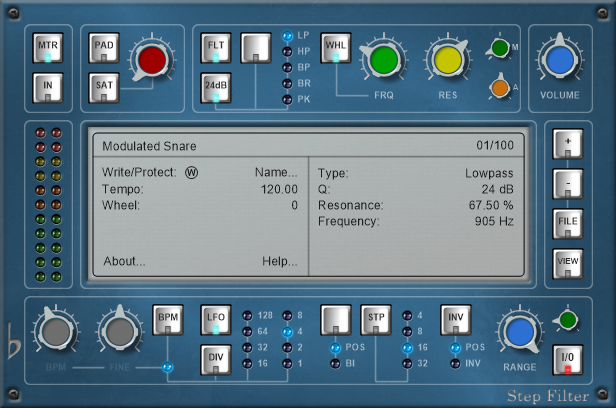Screen dimensions: 616x408
Task: Toggle the FLT filter button
Action: (x=216, y=48)
